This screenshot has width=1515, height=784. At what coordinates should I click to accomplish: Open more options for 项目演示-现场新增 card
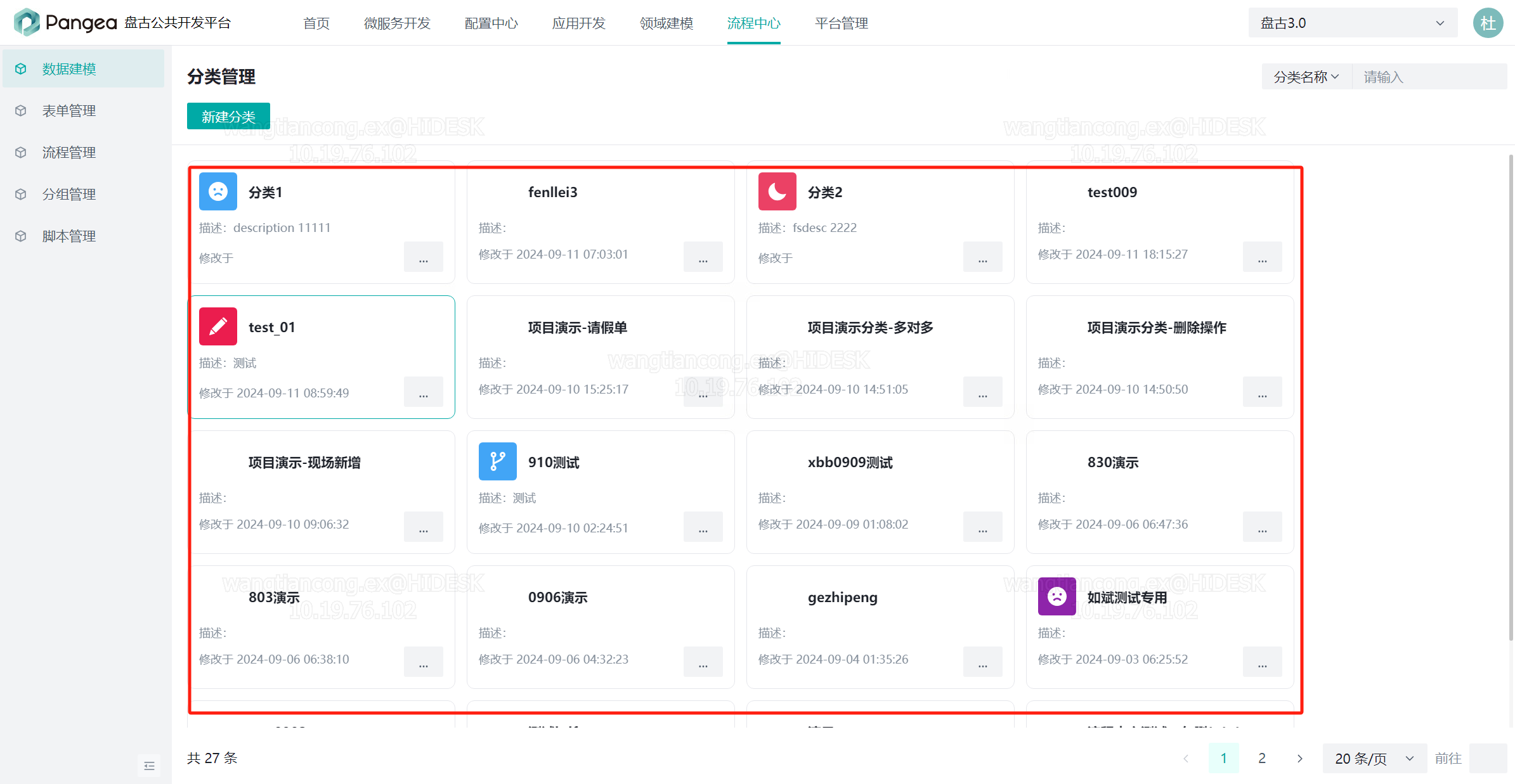tap(424, 527)
